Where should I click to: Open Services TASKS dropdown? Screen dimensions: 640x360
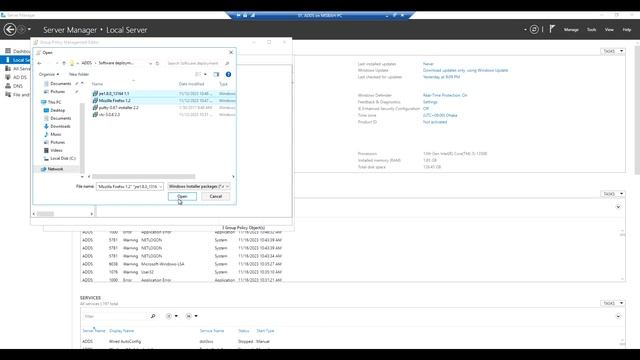pyautogui.click(x=613, y=303)
